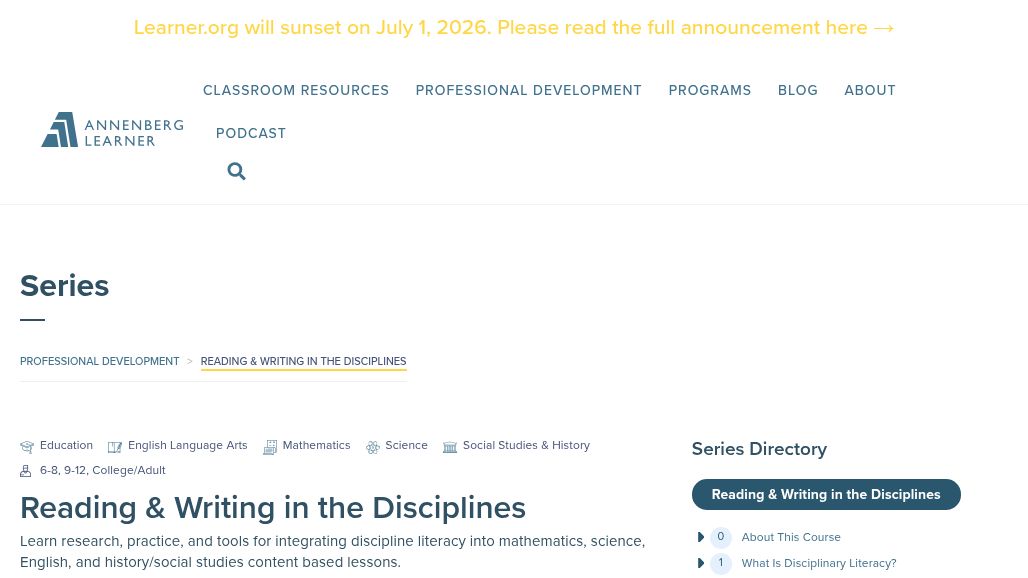The image size is (1028, 578).
Task: Click the search magnifier icon
Action: click(x=236, y=171)
